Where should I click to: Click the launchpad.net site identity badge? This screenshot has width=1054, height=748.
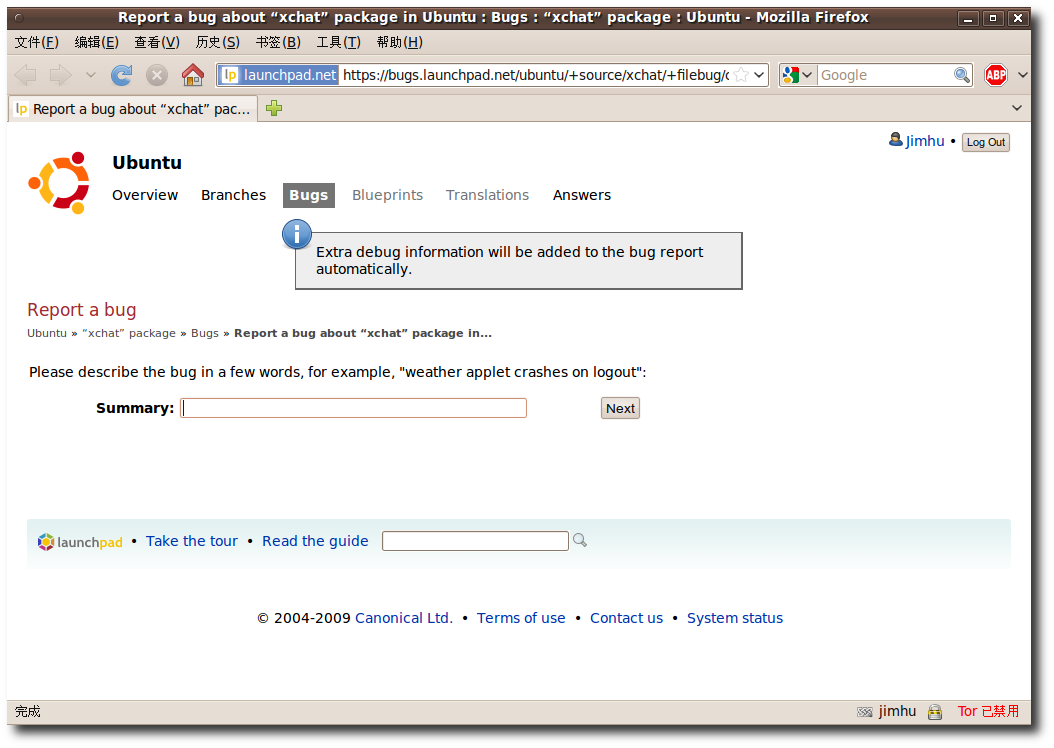point(278,75)
